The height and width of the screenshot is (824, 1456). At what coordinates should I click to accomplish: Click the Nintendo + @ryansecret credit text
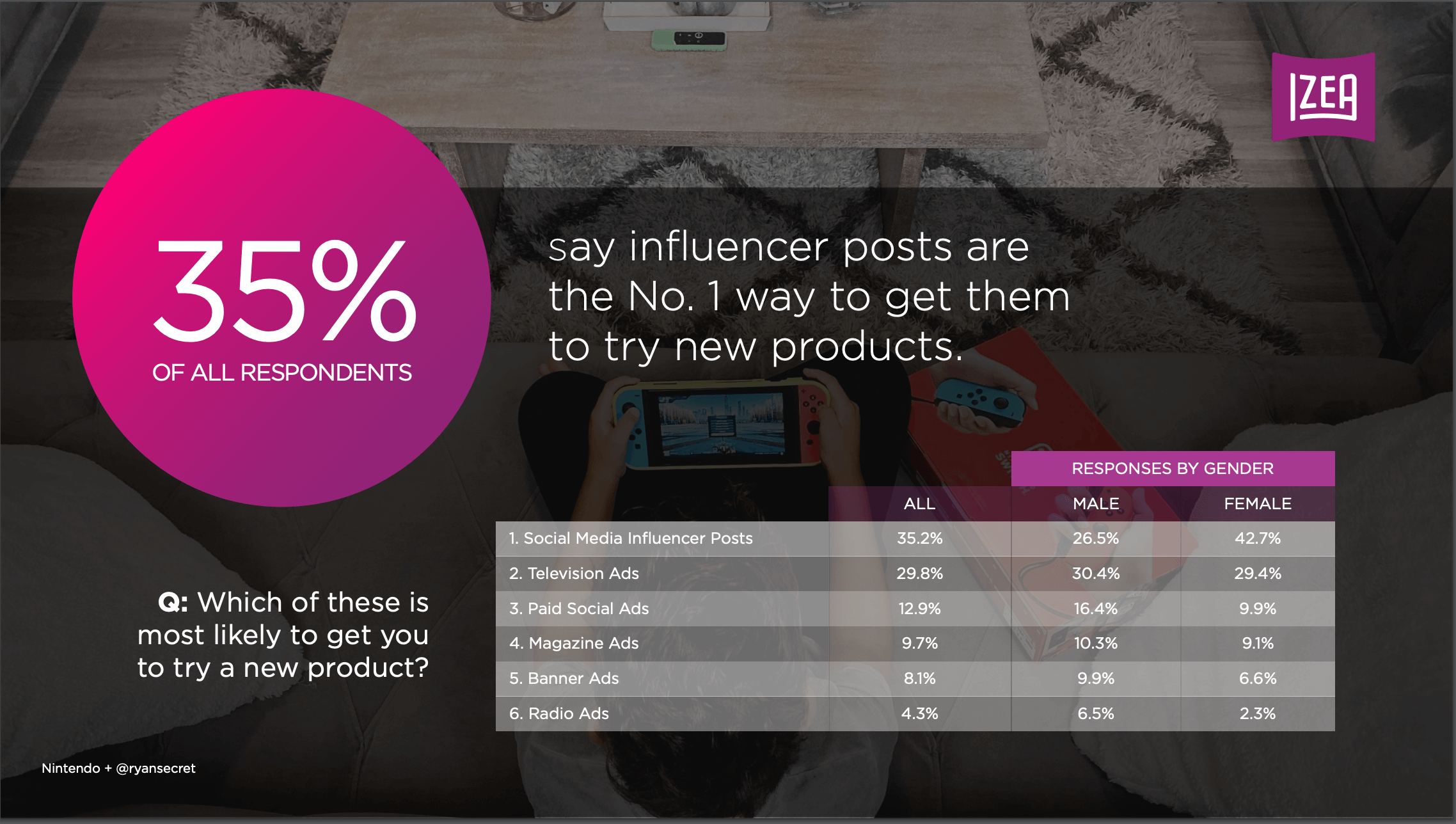118,768
